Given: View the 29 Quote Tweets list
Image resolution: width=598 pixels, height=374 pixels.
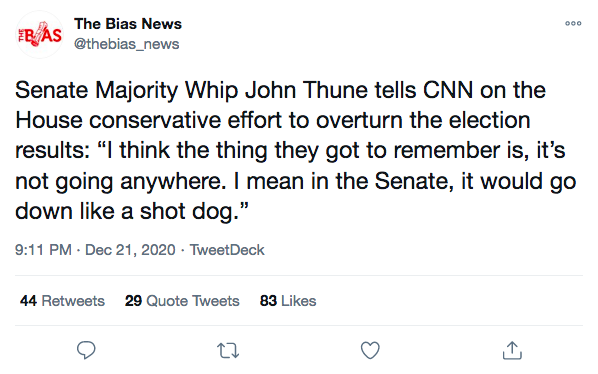Looking at the screenshot, I should (182, 301).
